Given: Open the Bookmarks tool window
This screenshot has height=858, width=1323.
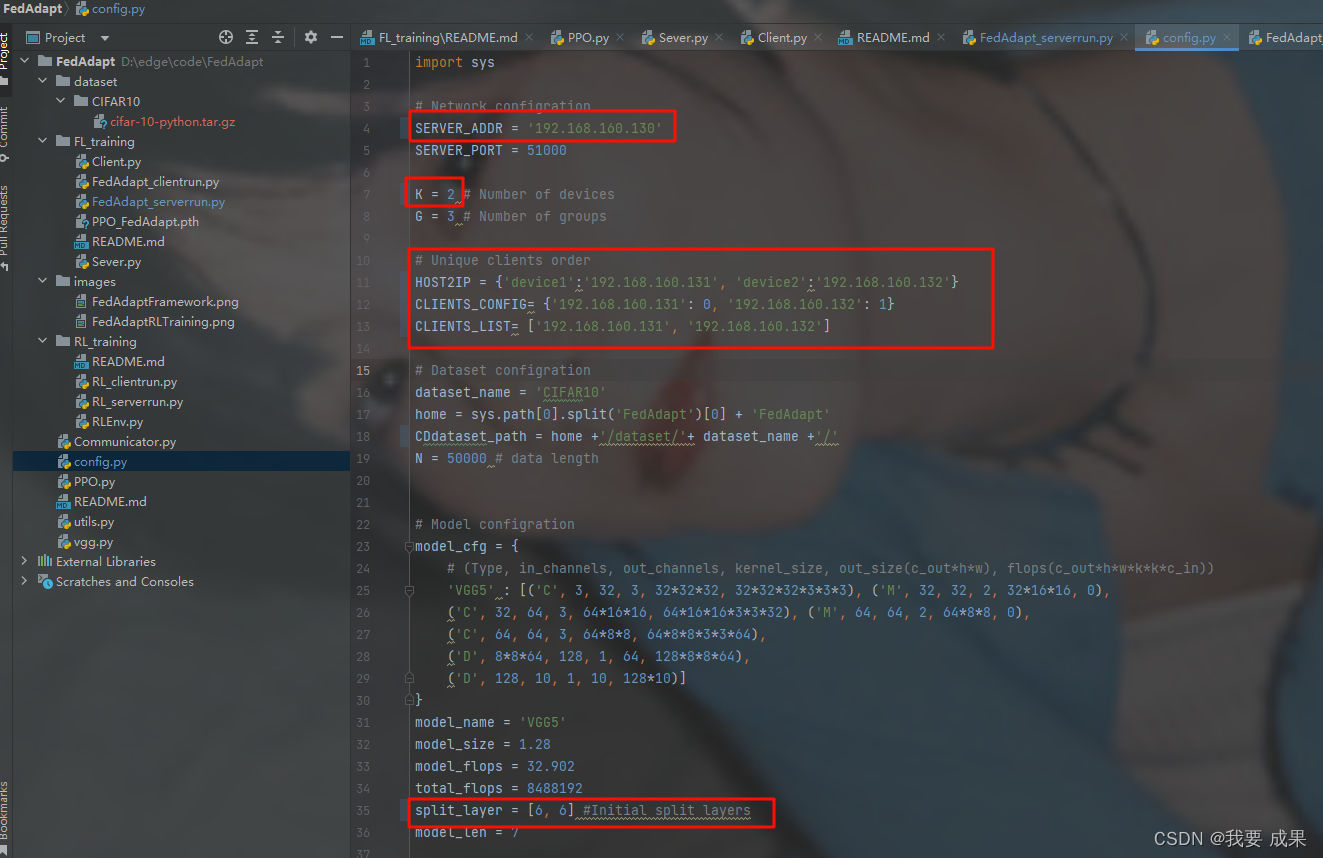Looking at the screenshot, I should click(x=5, y=808).
